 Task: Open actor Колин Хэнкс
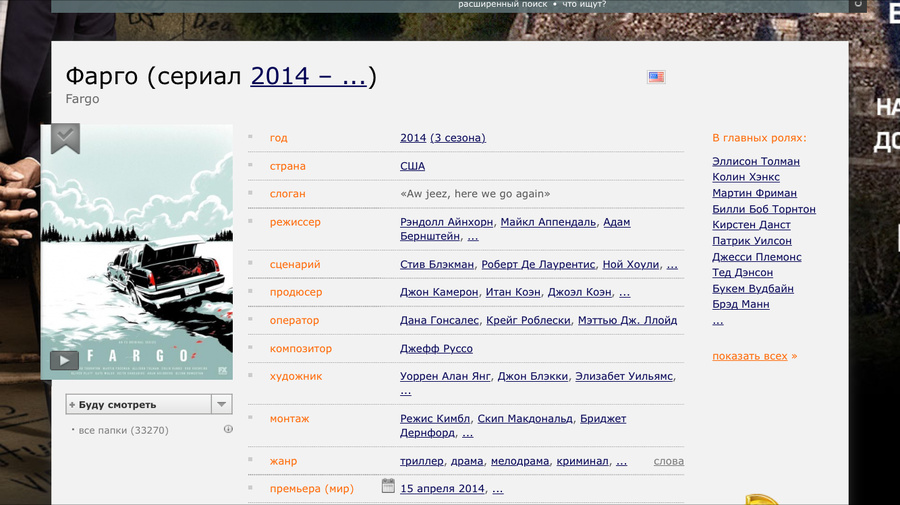[x=746, y=177]
